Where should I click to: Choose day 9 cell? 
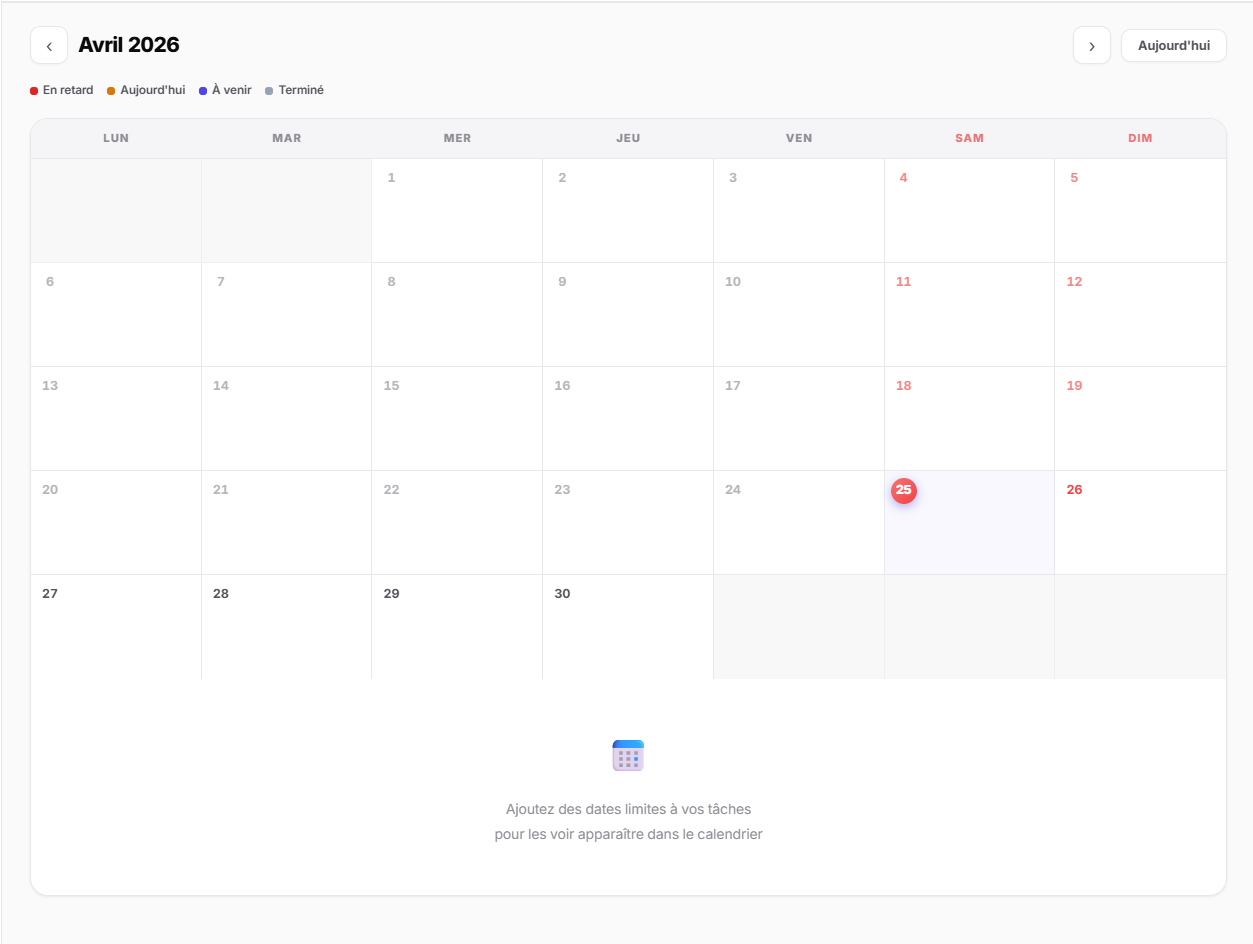628,315
